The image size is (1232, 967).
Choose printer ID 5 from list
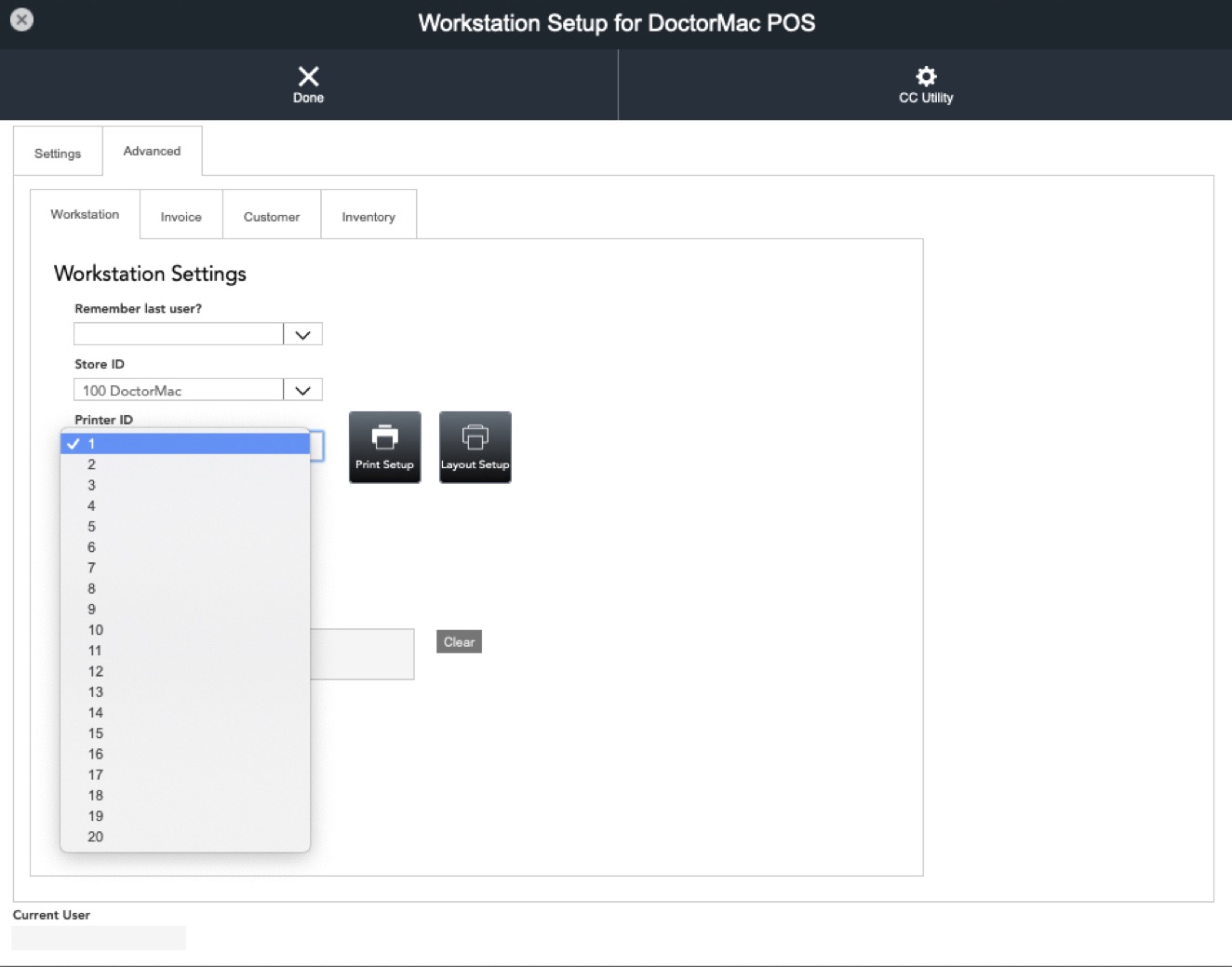pyautogui.click(x=185, y=527)
